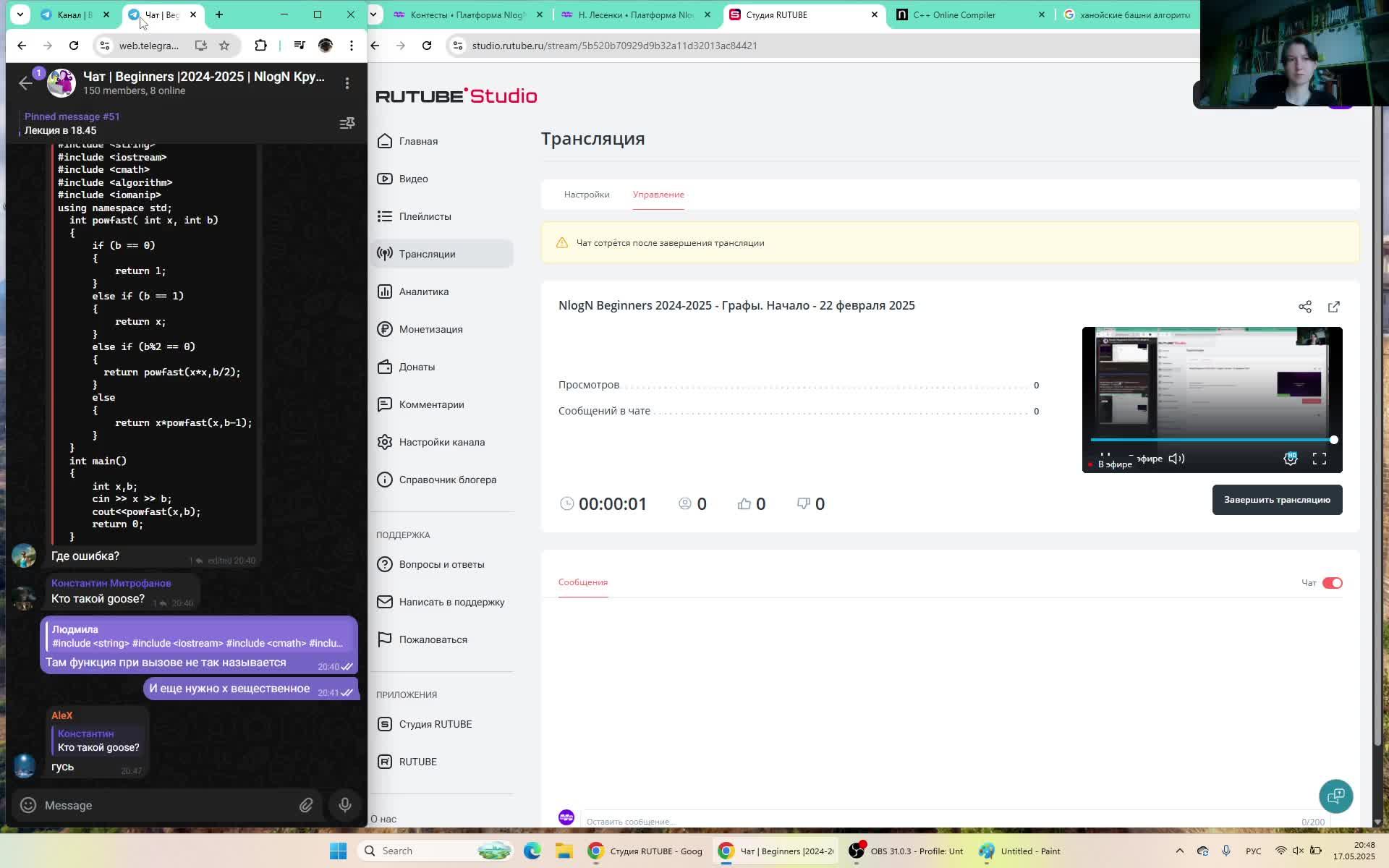Show hidden system tray icons

1179,851
